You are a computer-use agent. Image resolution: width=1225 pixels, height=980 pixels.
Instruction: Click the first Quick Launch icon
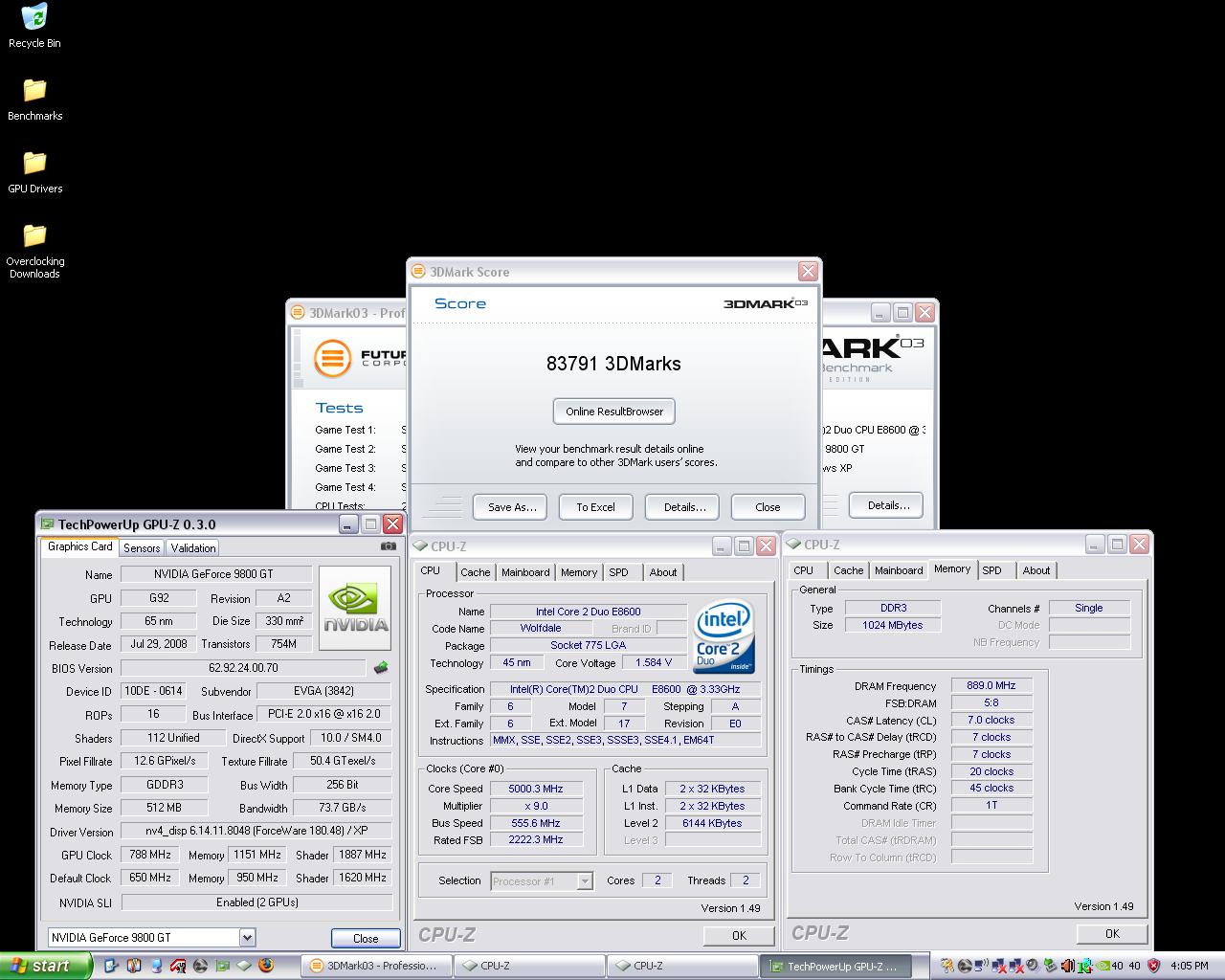111,966
